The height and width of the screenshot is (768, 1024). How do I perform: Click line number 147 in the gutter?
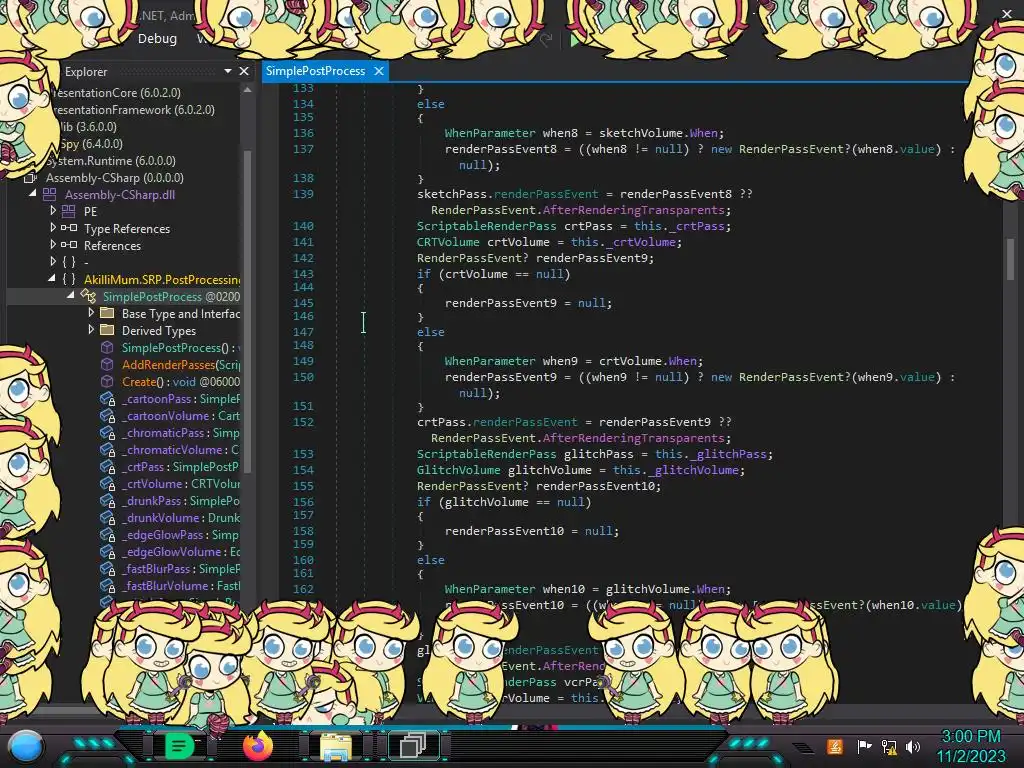point(303,332)
